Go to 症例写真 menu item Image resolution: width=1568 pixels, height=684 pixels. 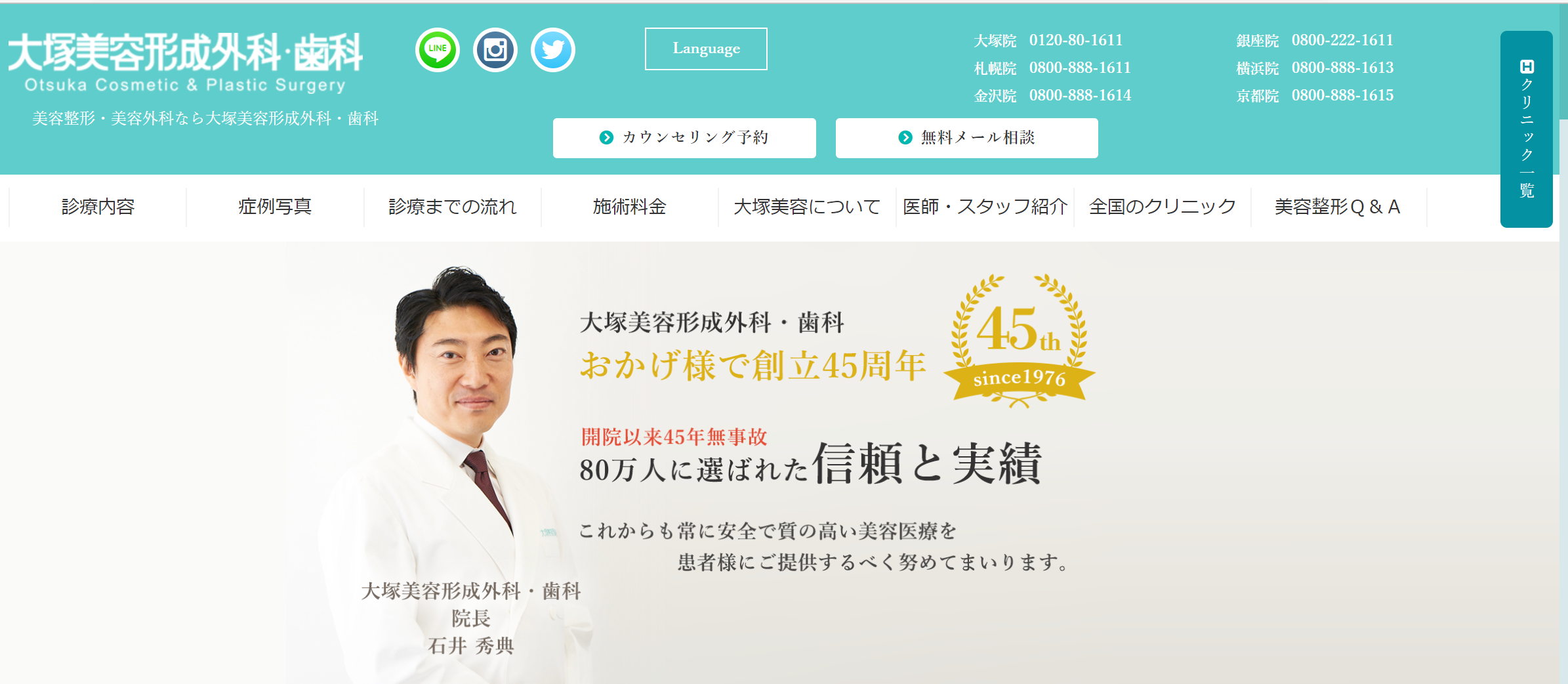275,207
